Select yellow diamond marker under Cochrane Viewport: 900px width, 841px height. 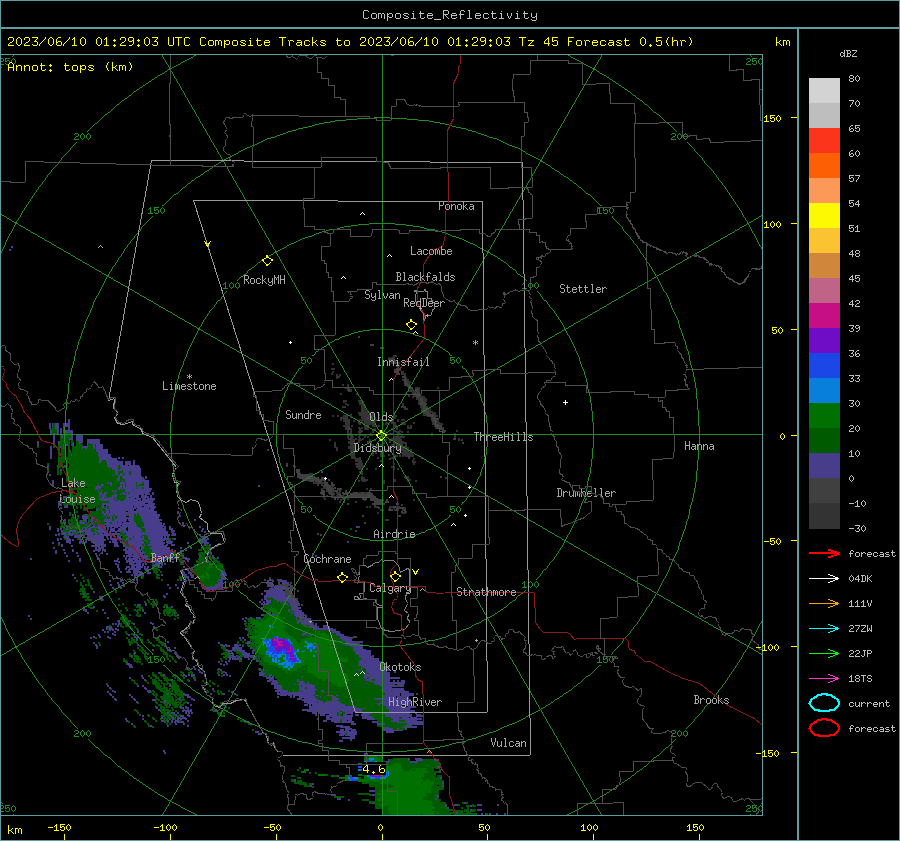(x=342, y=577)
